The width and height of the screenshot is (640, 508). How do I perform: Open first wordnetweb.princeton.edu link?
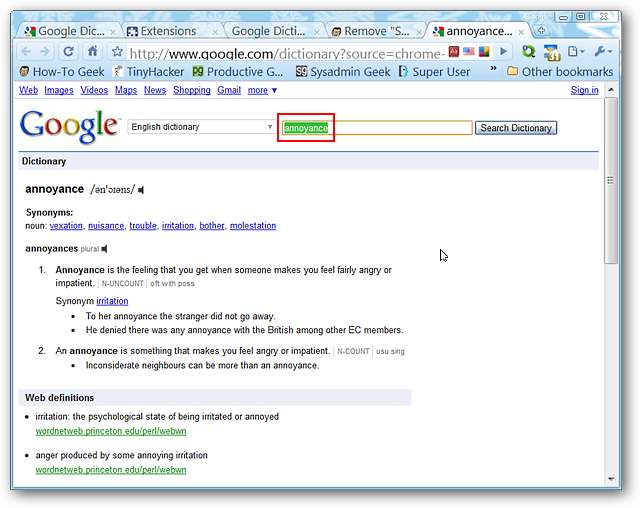pyautogui.click(x=111, y=431)
